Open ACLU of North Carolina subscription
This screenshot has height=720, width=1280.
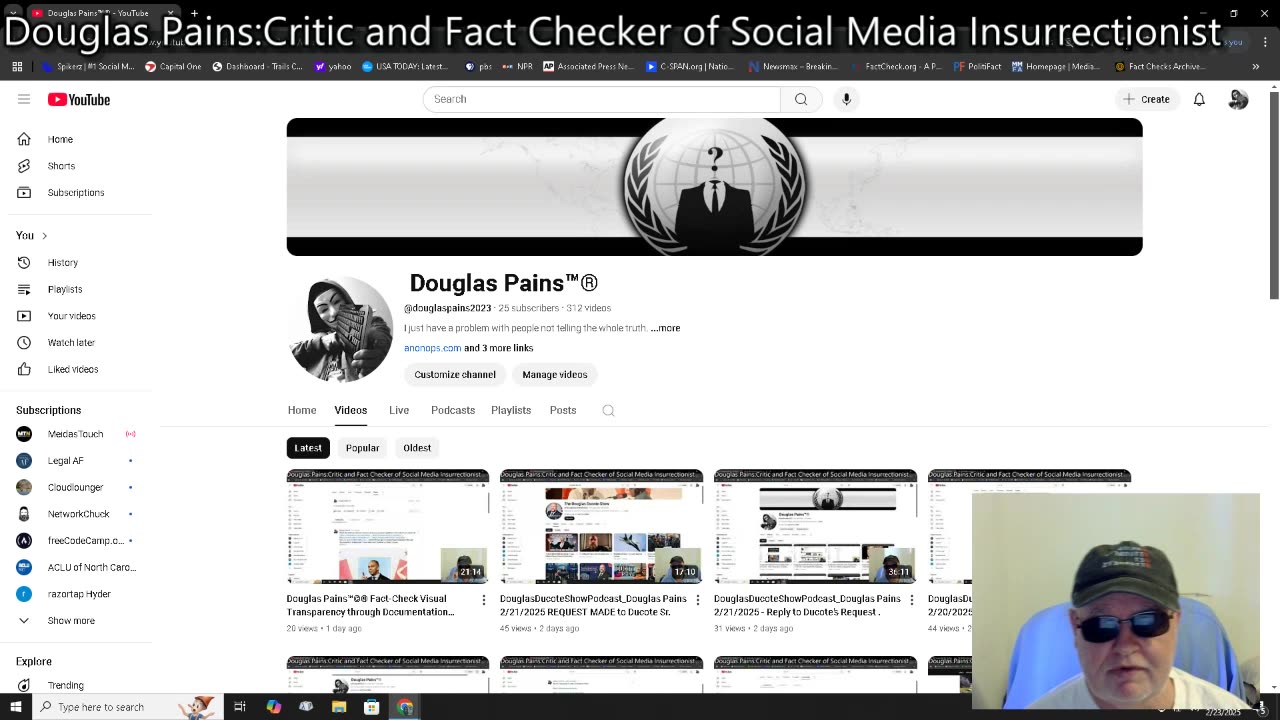pos(76,567)
